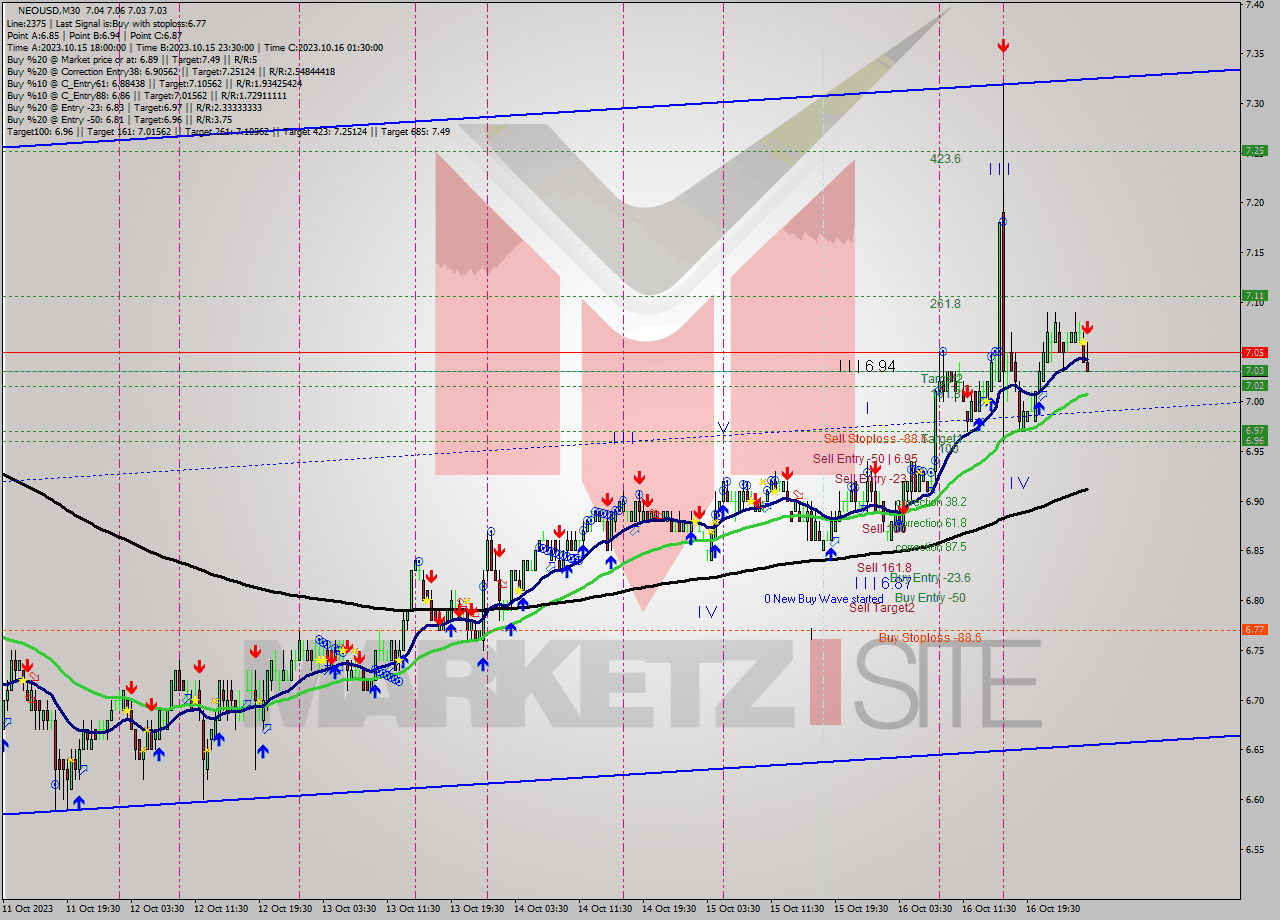Image resolution: width=1280 pixels, height=920 pixels.
Task: Click the 'I I I 6.87' wave label
Action: tap(883, 583)
